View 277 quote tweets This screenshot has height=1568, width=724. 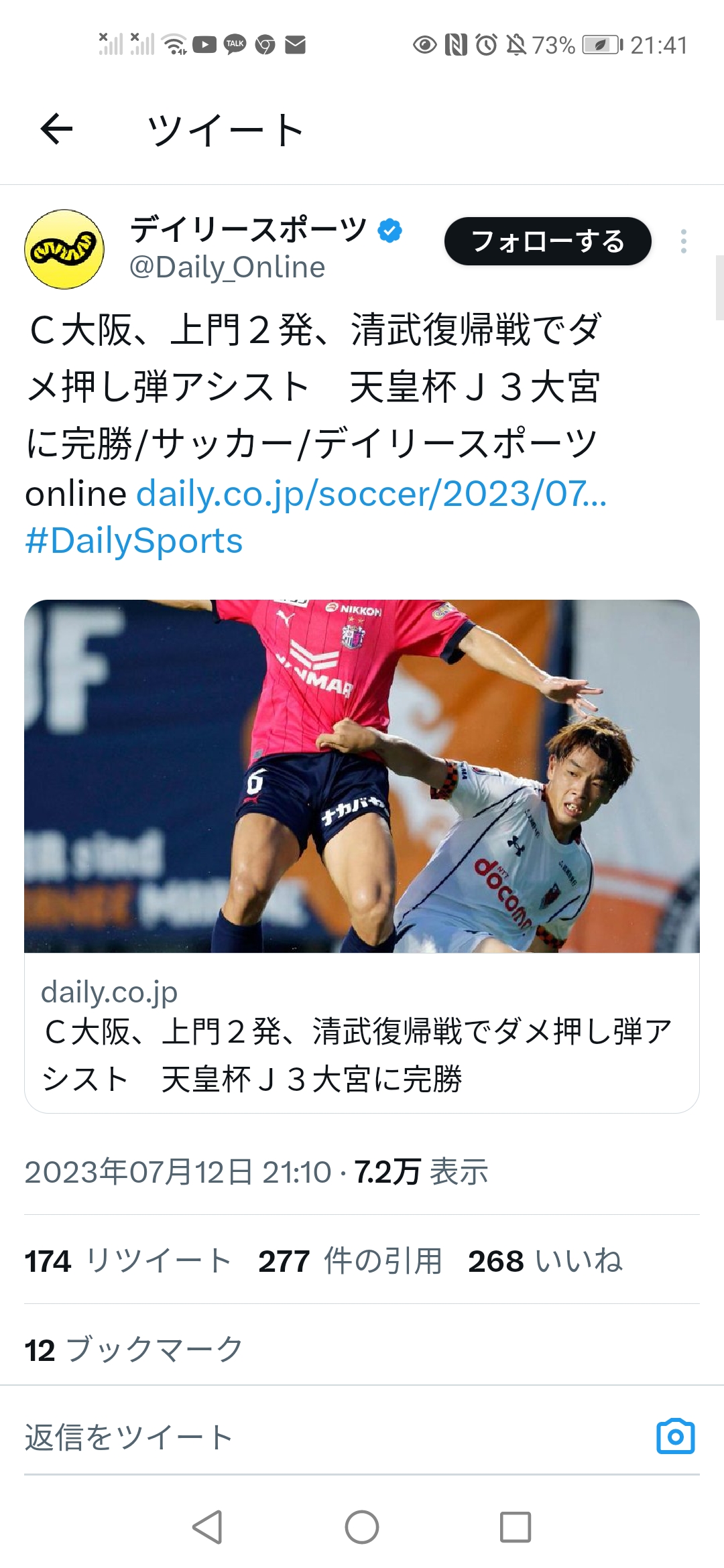[x=351, y=1261]
